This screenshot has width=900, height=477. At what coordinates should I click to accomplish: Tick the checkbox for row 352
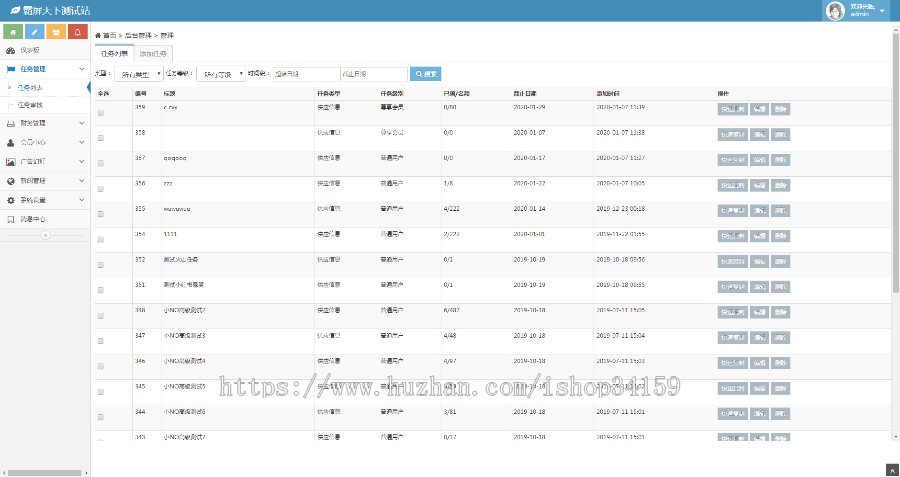[x=100, y=265]
